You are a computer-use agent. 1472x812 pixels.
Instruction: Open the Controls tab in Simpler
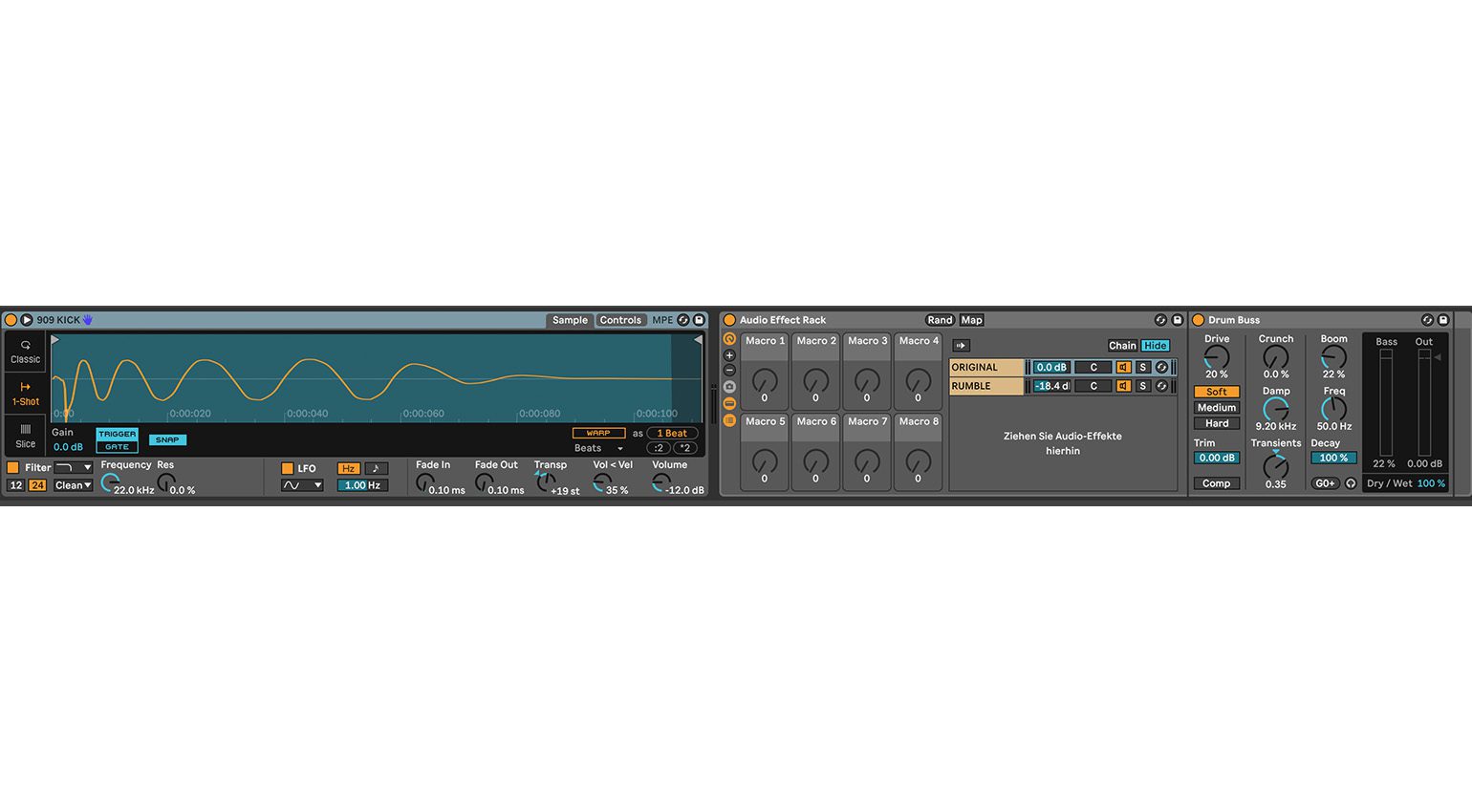tap(620, 320)
